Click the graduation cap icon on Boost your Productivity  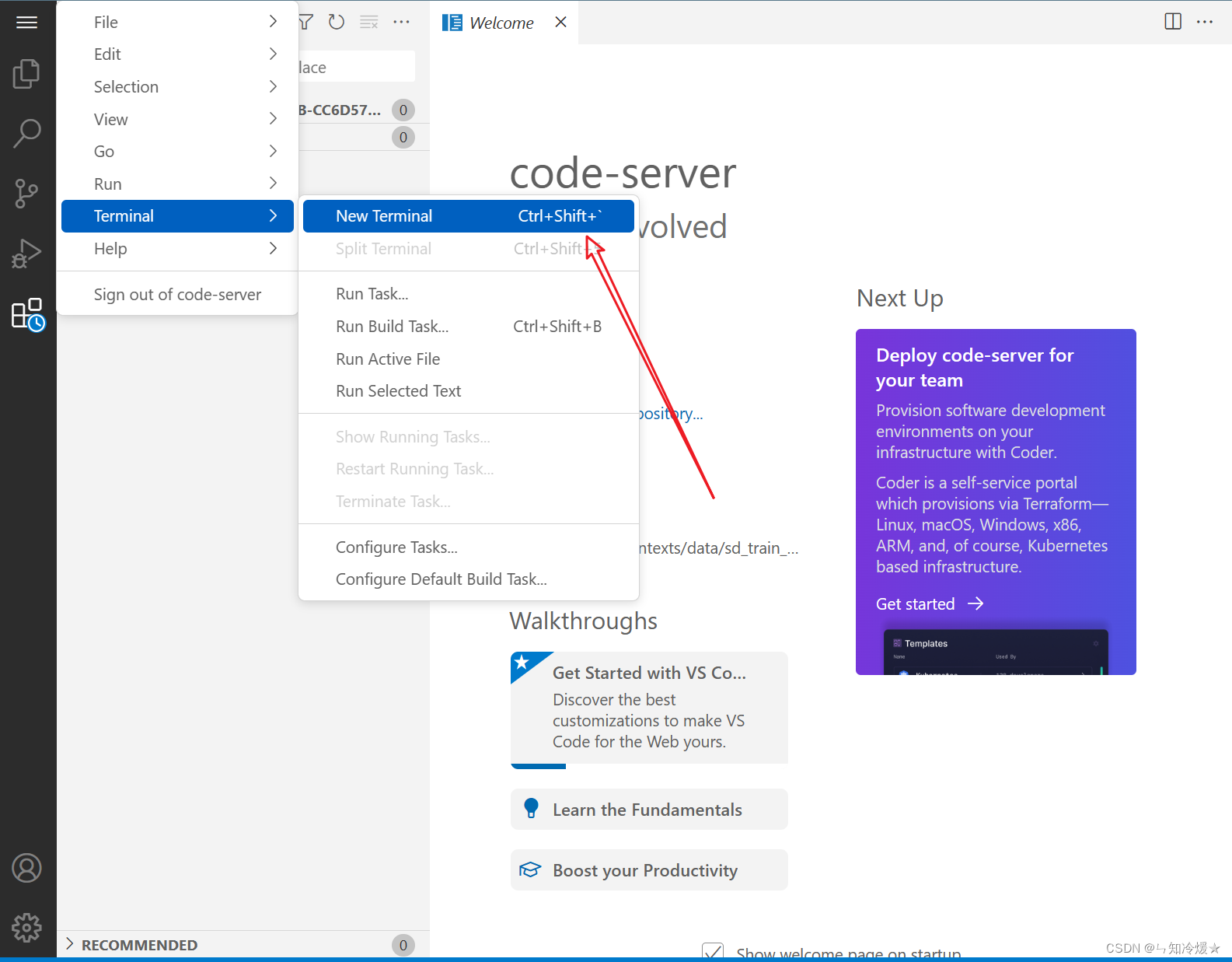pos(530,869)
